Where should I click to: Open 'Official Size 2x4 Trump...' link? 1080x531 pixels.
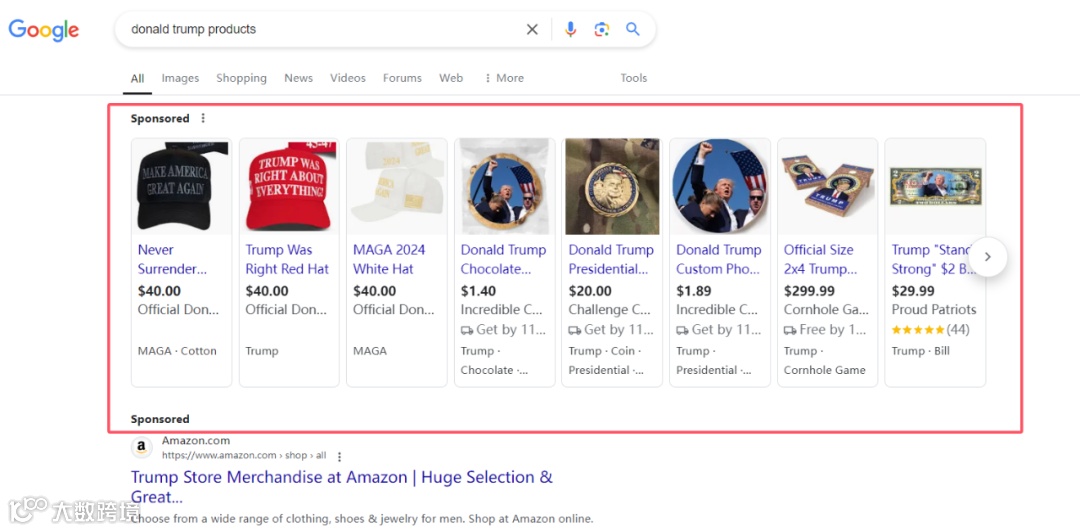click(820, 260)
